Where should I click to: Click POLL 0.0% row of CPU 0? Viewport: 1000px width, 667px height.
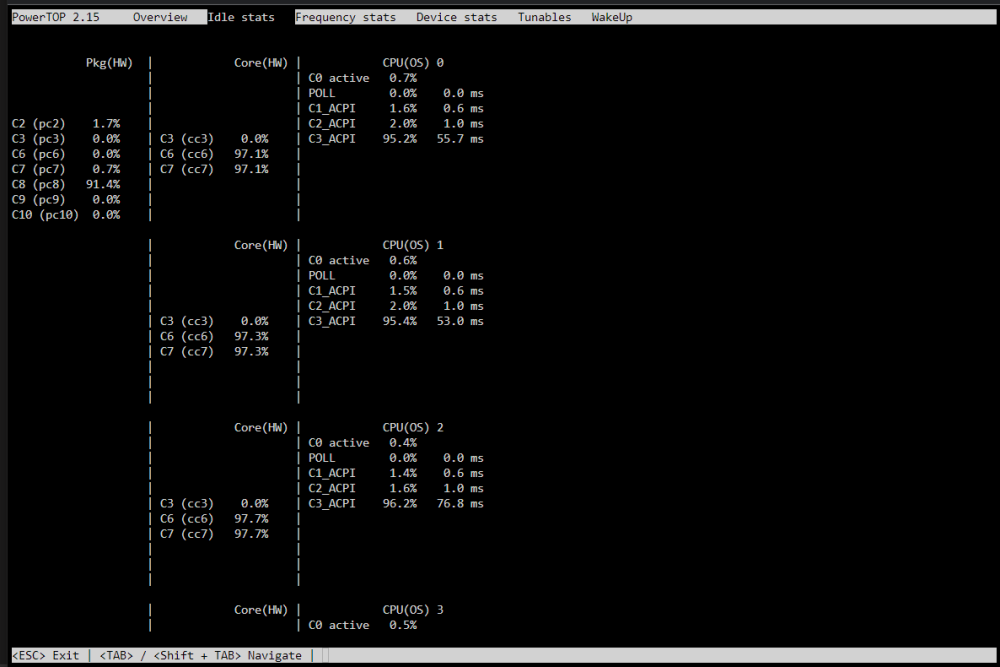point(395,93)
